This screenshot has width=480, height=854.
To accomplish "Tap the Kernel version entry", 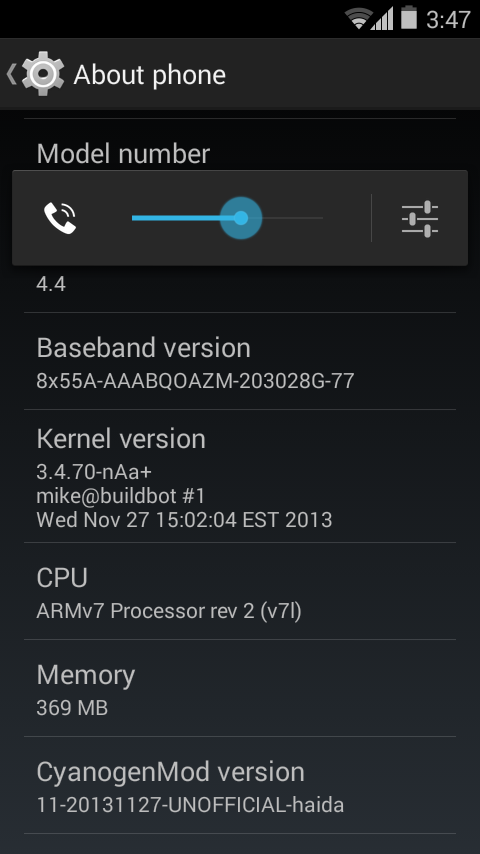I will pos(240,476).
